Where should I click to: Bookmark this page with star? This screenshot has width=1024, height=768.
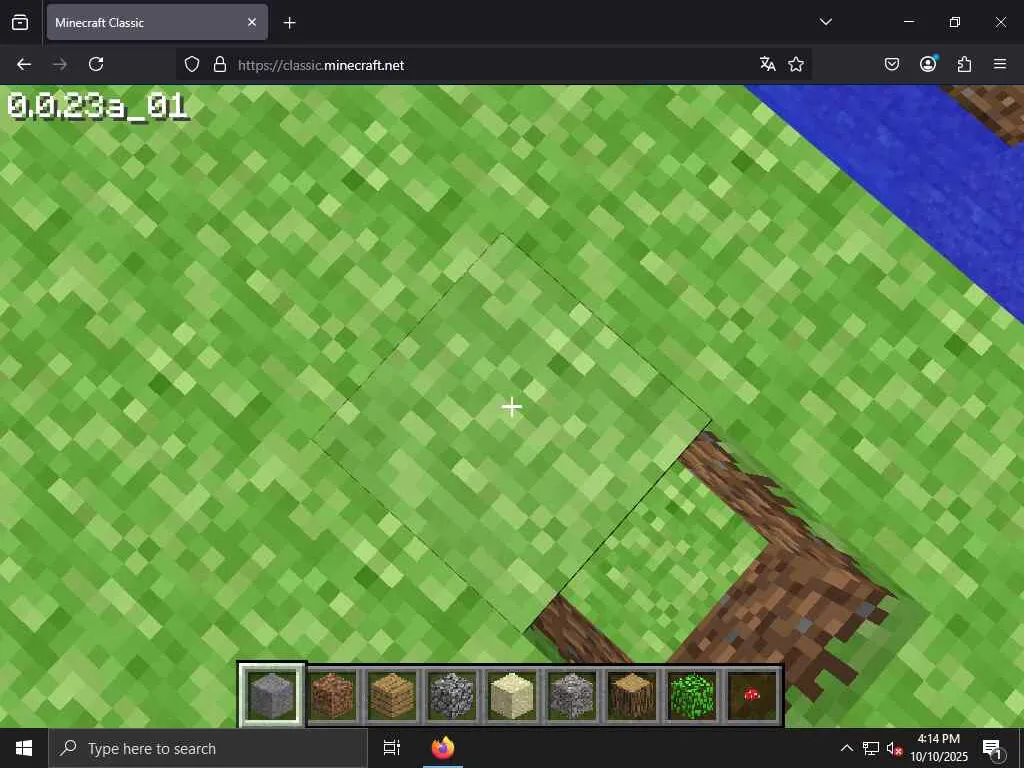(x=795, y=64)
